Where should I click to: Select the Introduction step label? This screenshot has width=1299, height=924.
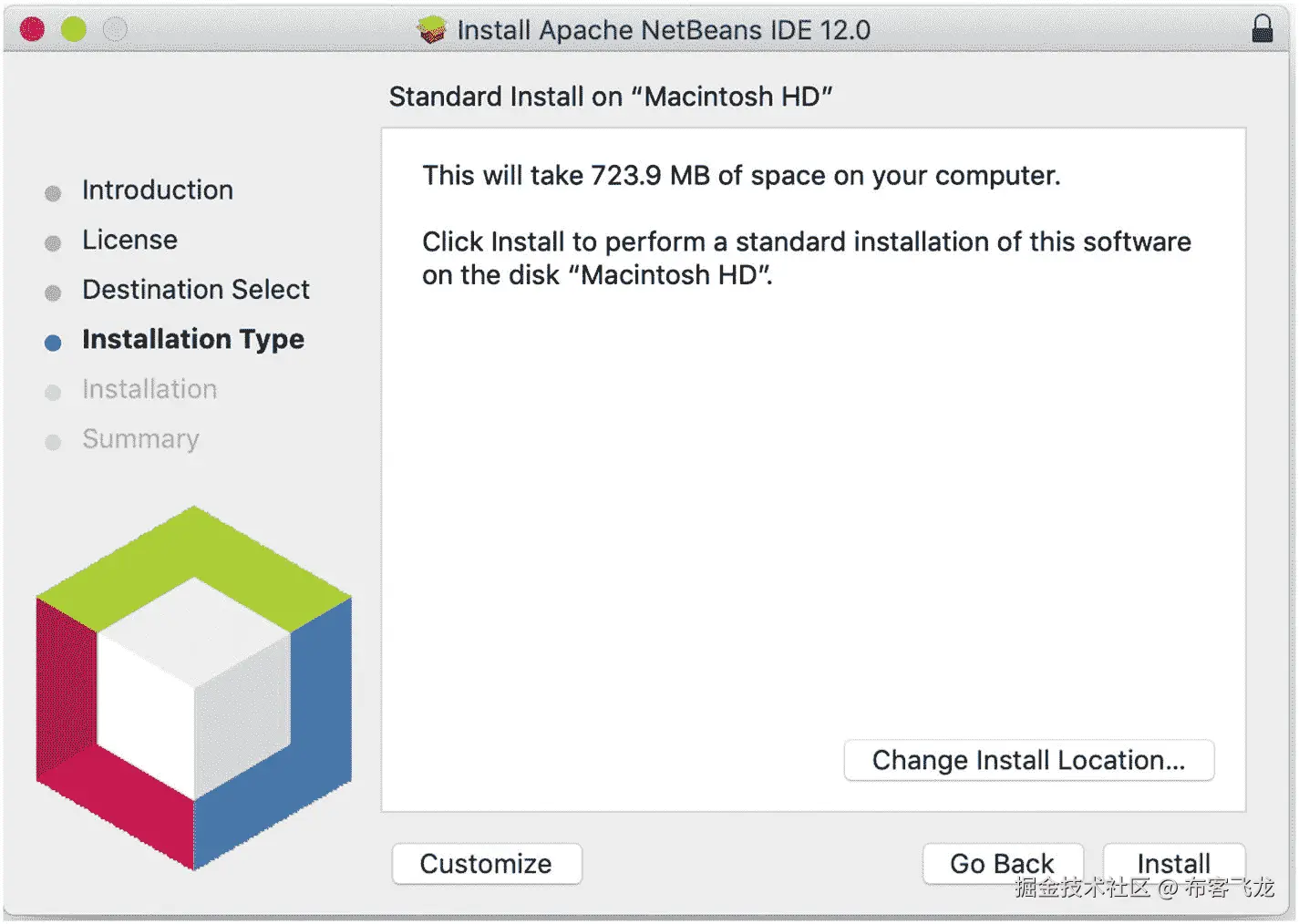pos(158,190)
